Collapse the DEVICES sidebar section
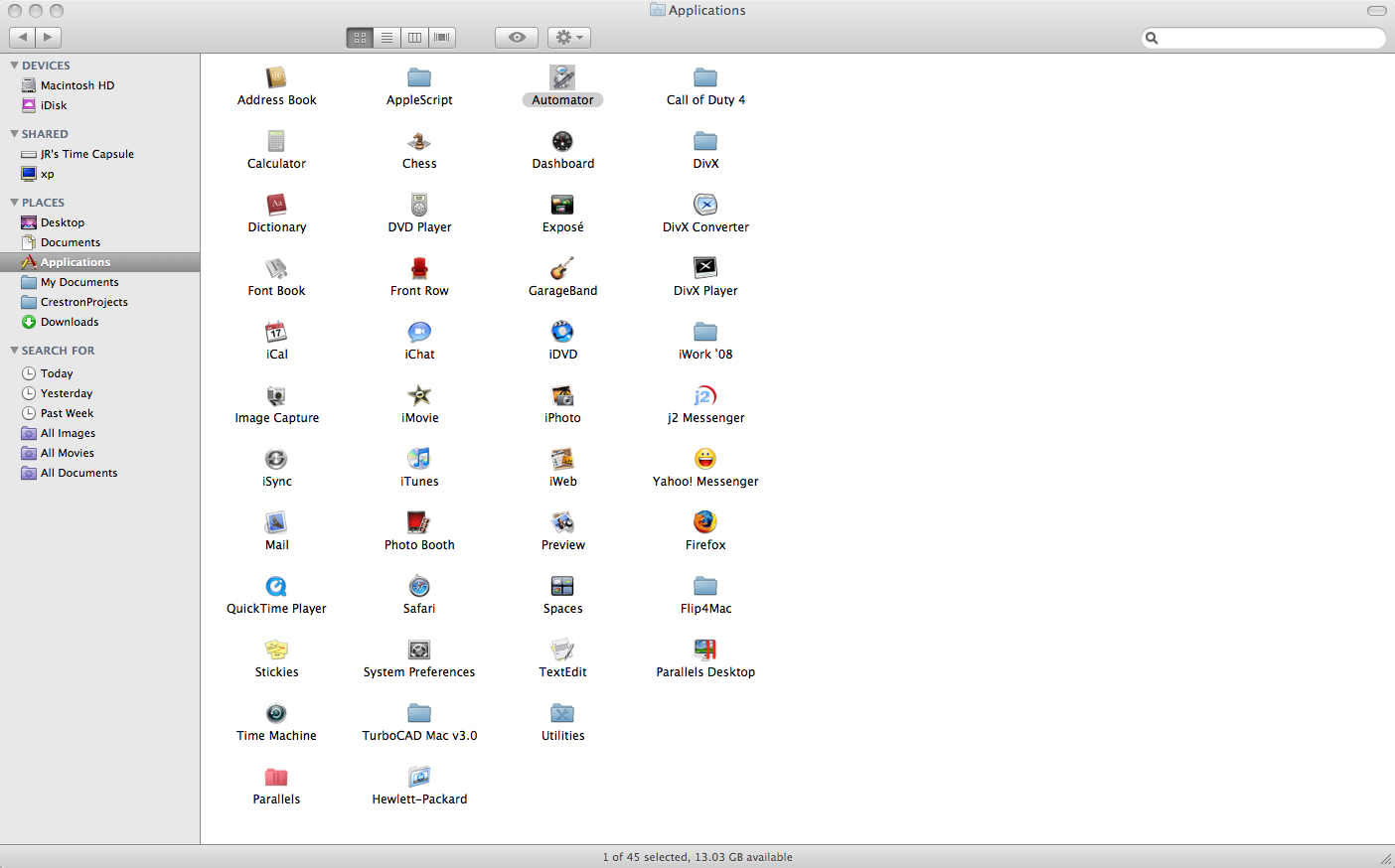 click(15, 66)
